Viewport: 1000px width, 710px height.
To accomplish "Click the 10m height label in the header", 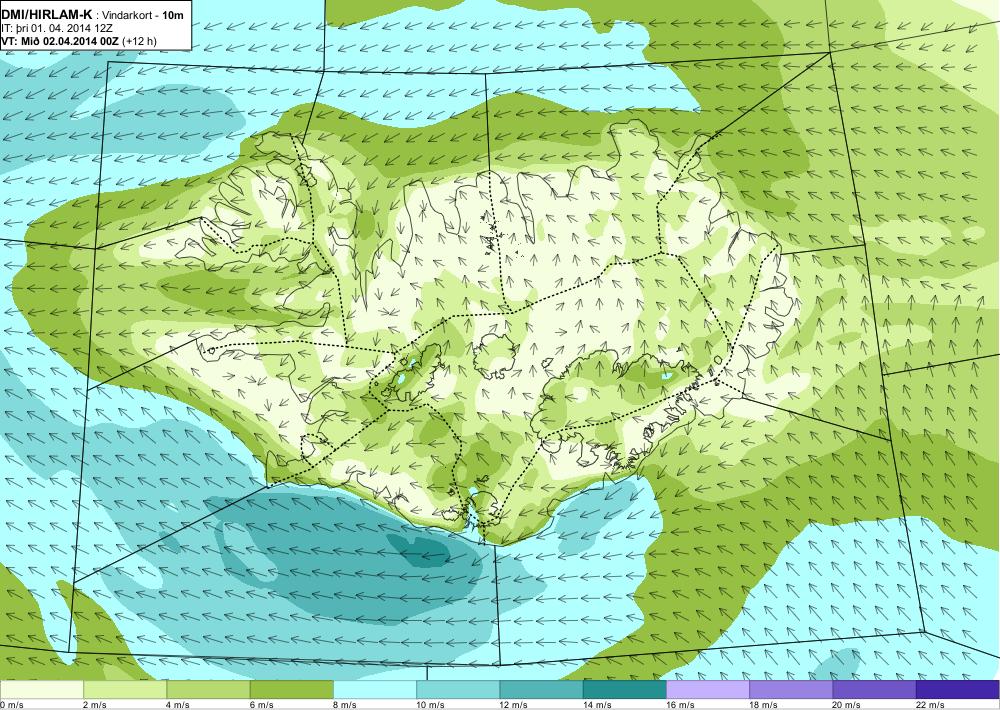I will (173, 15).
